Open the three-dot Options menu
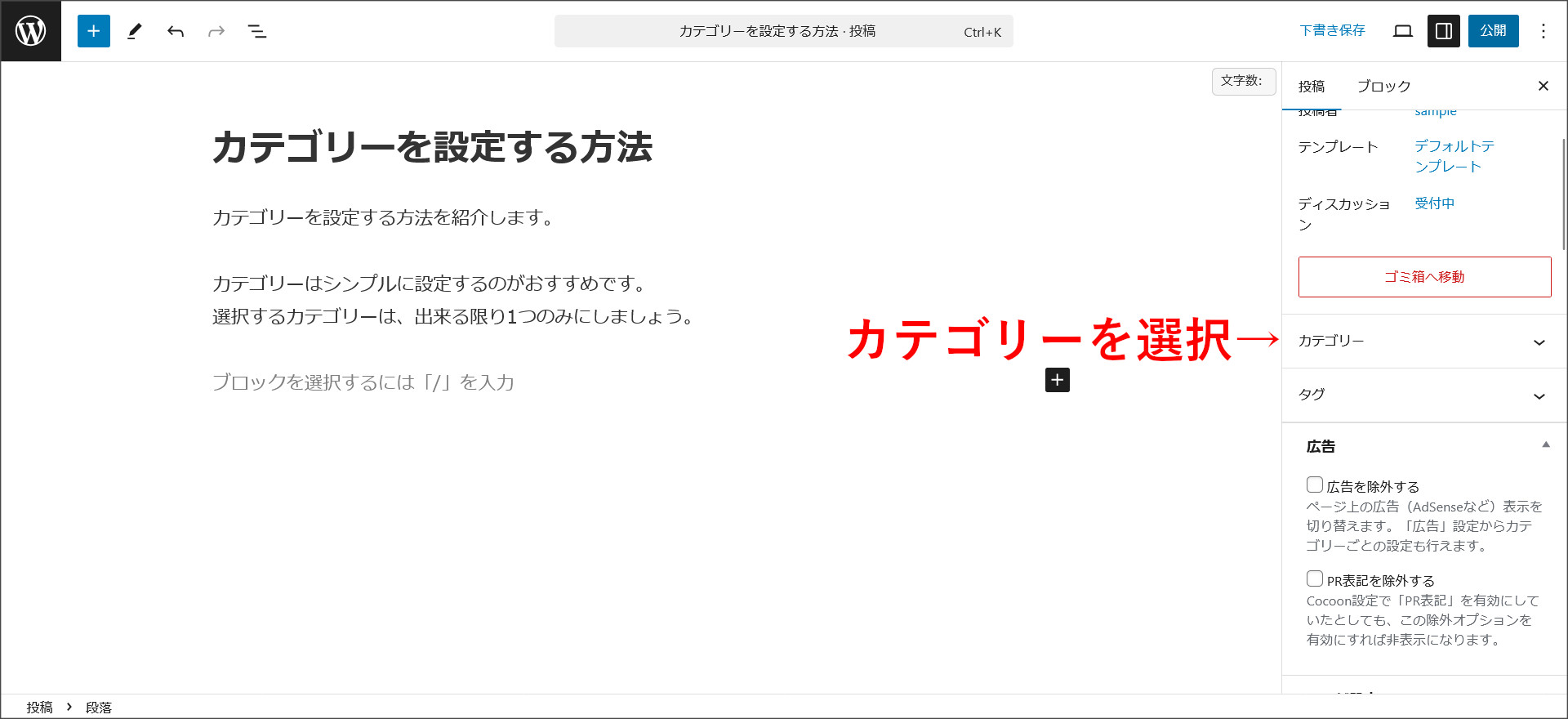Viewport: 1568px width, 719px height. click(x=1543, y=31)
